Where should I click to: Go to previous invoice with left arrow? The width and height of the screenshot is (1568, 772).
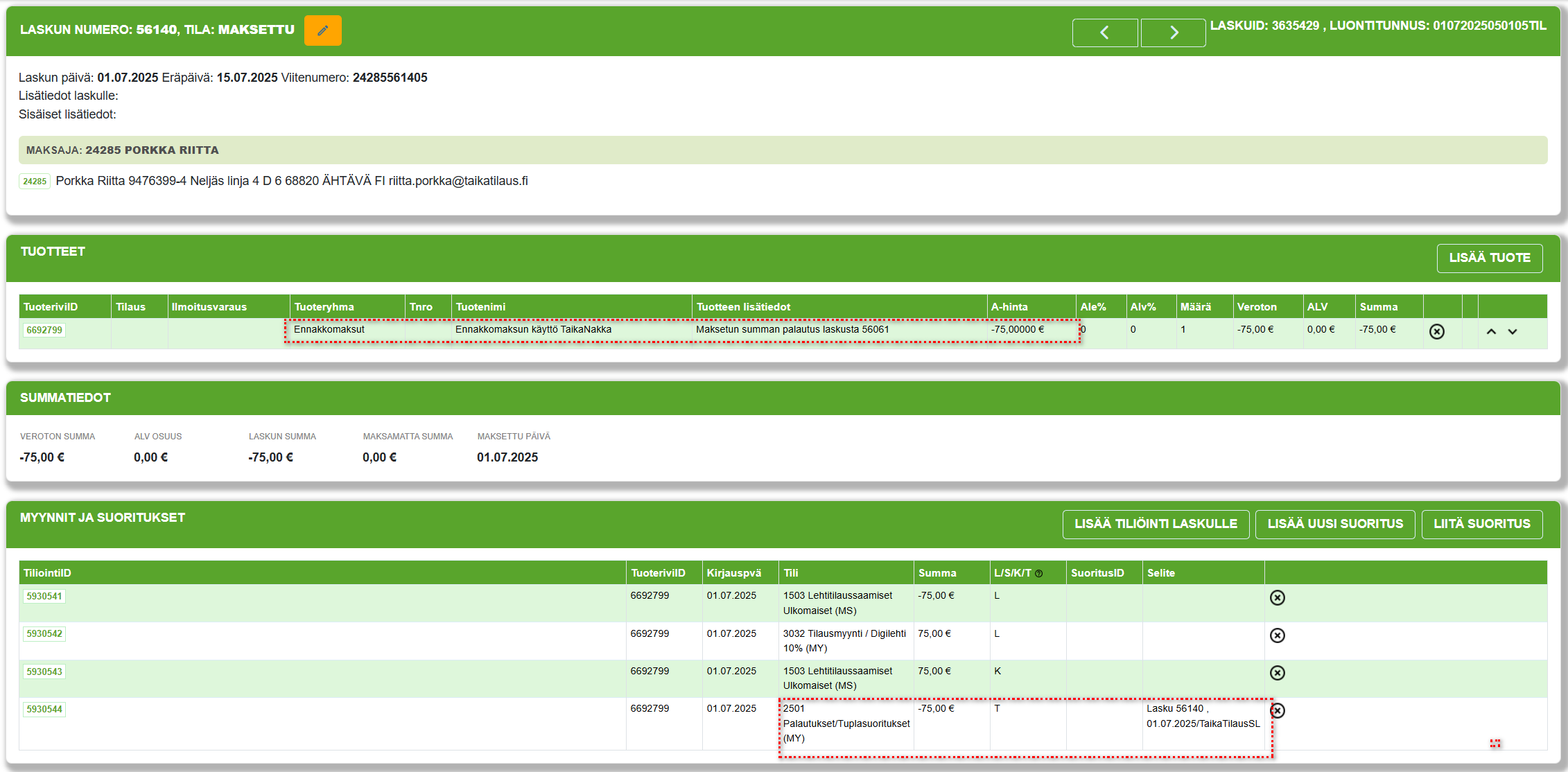(1104, 33)
